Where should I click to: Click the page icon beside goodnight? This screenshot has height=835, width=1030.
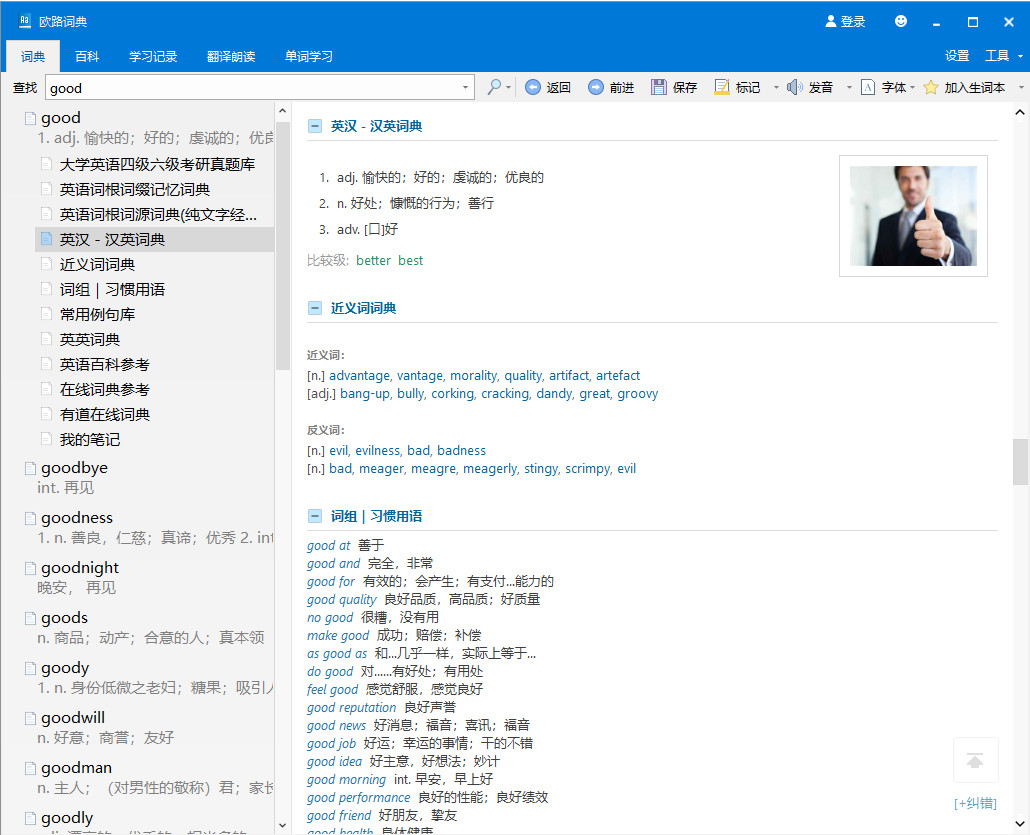point(30,568)
